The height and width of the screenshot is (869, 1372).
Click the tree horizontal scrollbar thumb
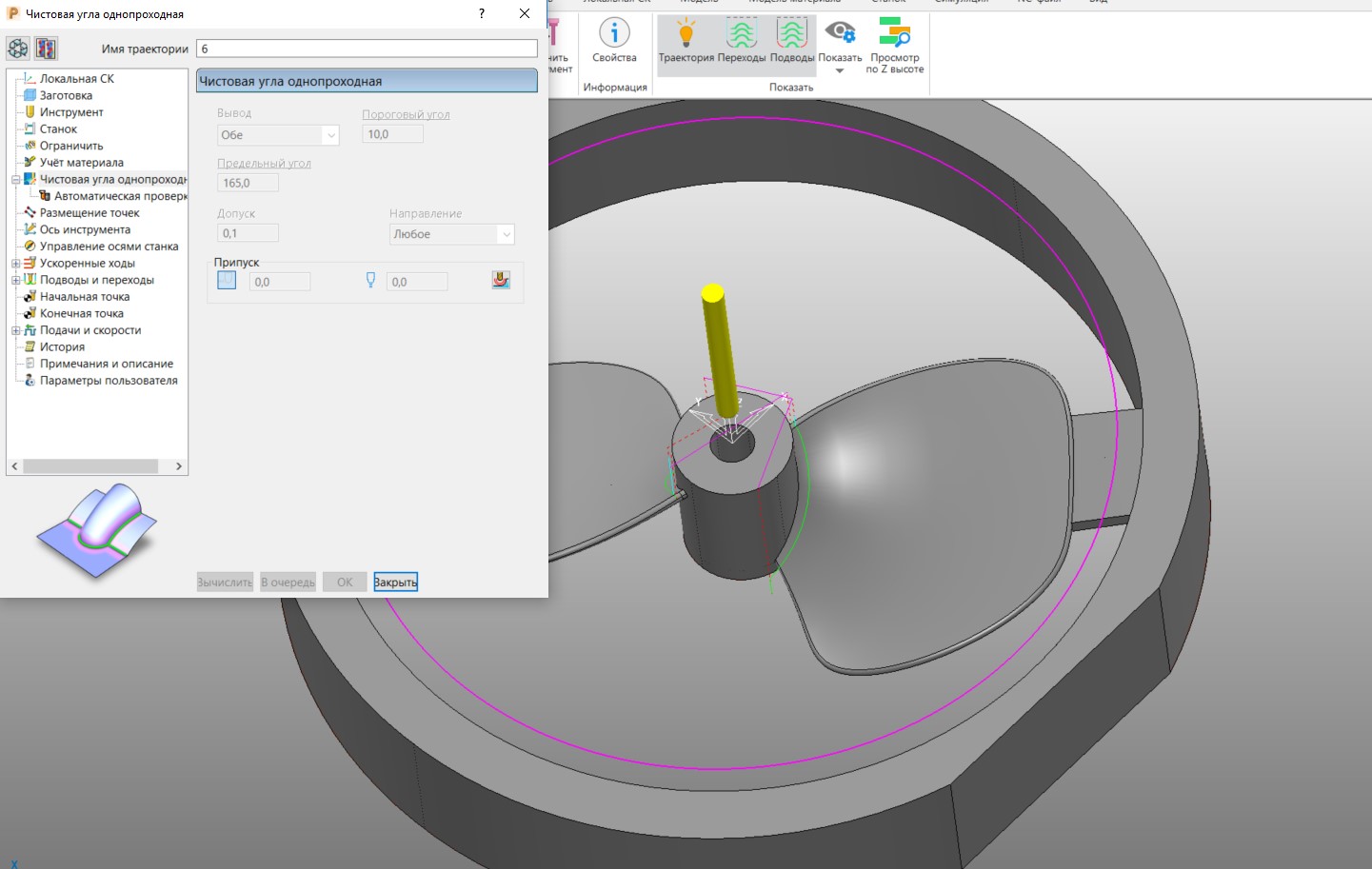click(90, 466)
